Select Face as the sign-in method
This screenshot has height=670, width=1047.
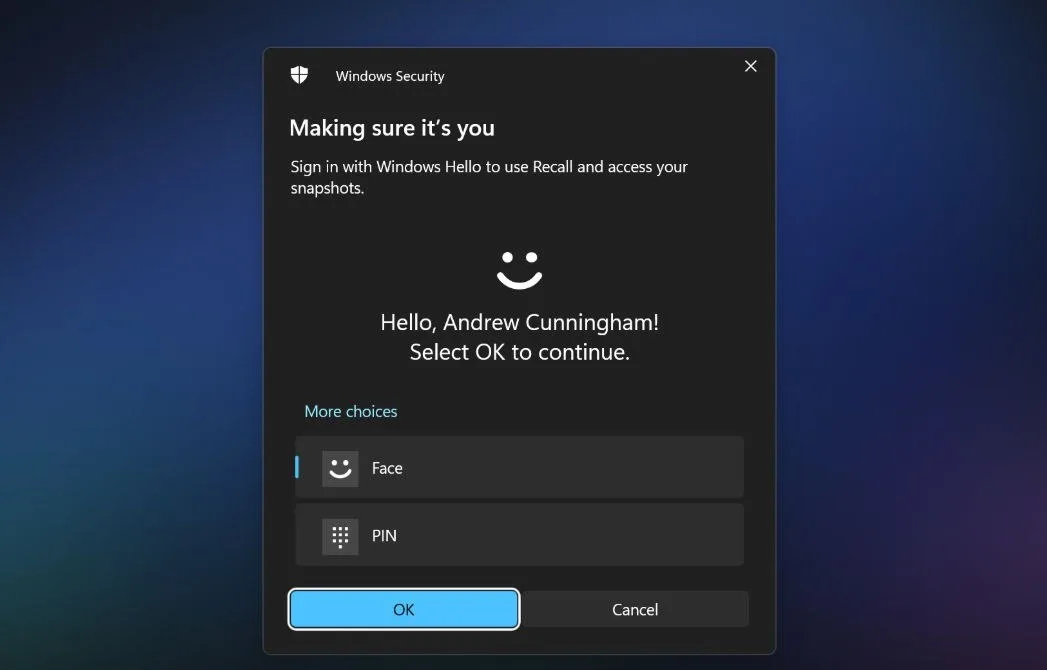518,467
